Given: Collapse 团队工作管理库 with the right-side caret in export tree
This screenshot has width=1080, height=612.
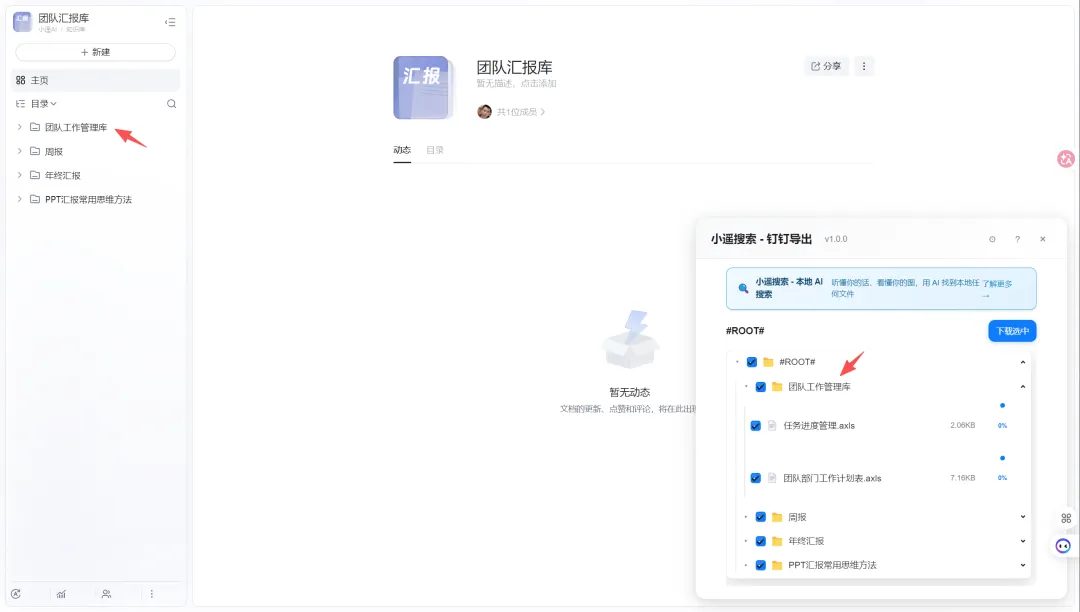Looking at the screenshot, I should pos(1023,387).
